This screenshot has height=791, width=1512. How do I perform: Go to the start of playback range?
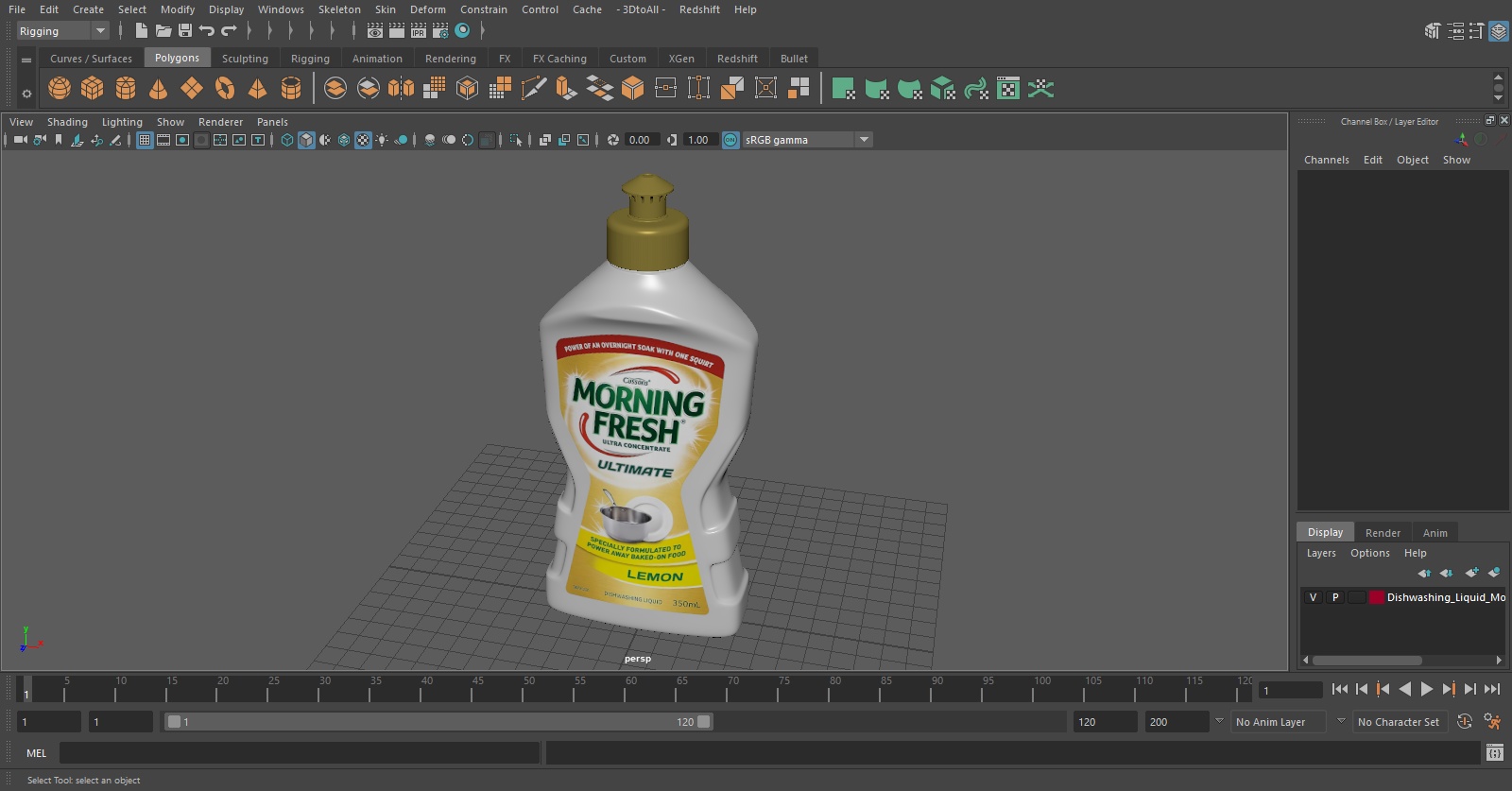(x=1340, y=690)
